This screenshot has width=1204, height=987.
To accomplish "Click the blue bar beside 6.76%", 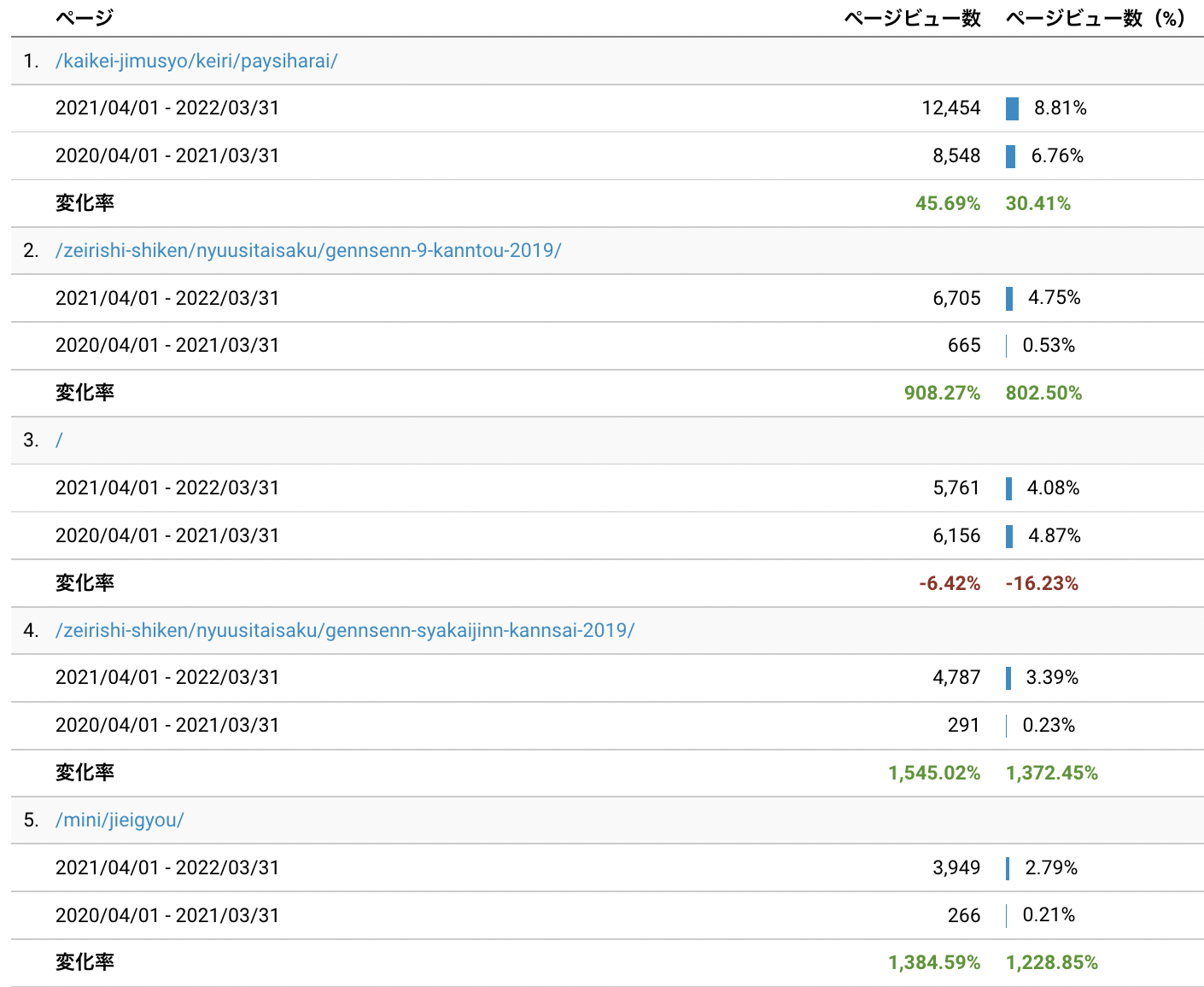I will tap(1010, 156).
